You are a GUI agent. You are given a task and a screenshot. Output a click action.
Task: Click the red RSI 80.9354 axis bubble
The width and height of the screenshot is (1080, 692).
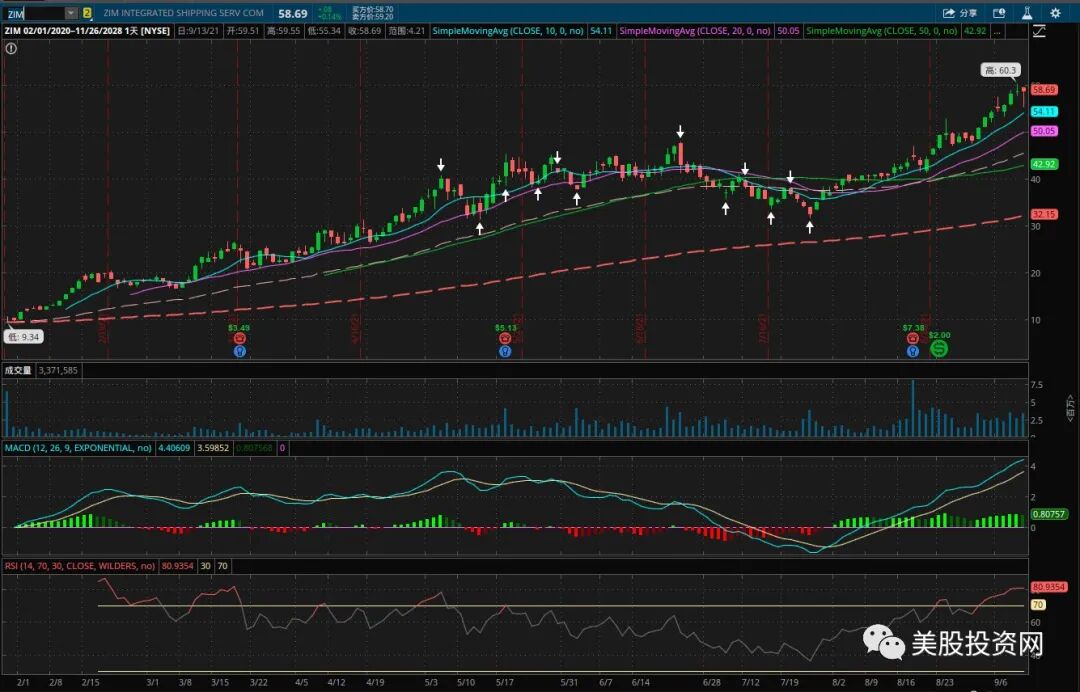tap(1049, 587)
